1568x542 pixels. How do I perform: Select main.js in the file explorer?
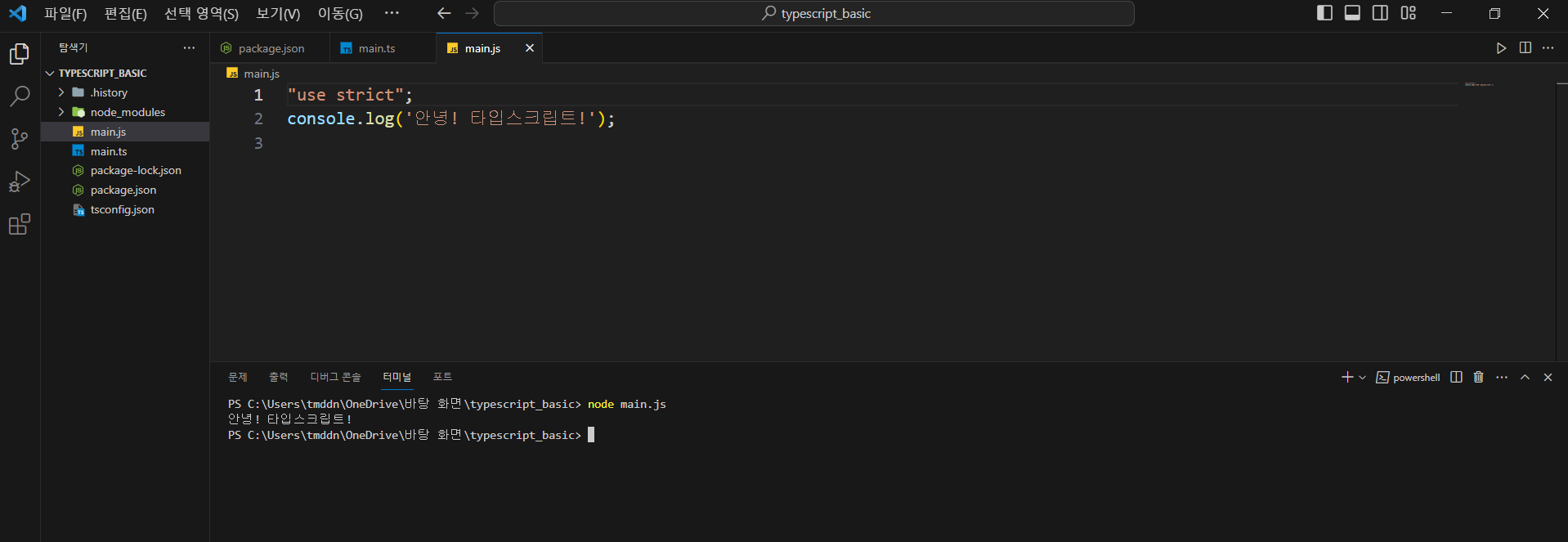[x=125, y=132]
